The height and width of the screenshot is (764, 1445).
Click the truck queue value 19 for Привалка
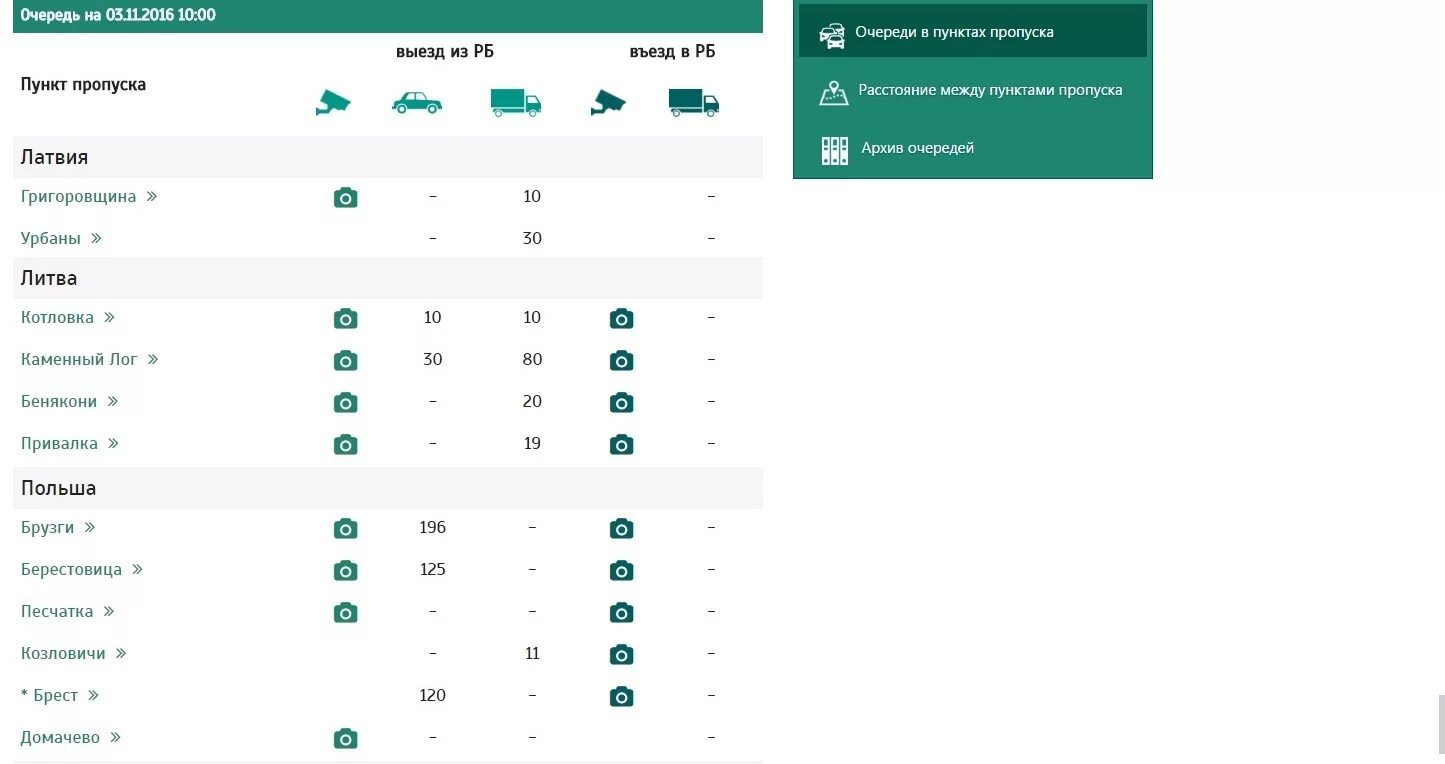pos(532,443)
